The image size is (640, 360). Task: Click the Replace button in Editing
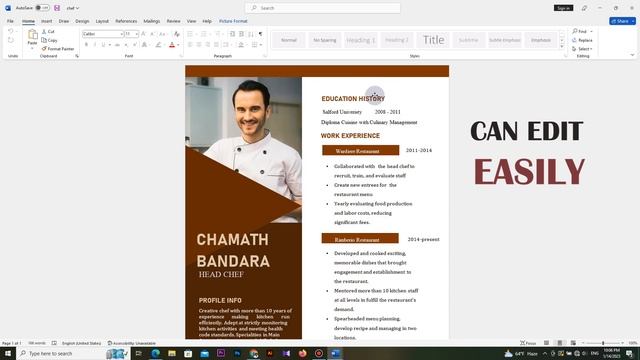point(582,40)
